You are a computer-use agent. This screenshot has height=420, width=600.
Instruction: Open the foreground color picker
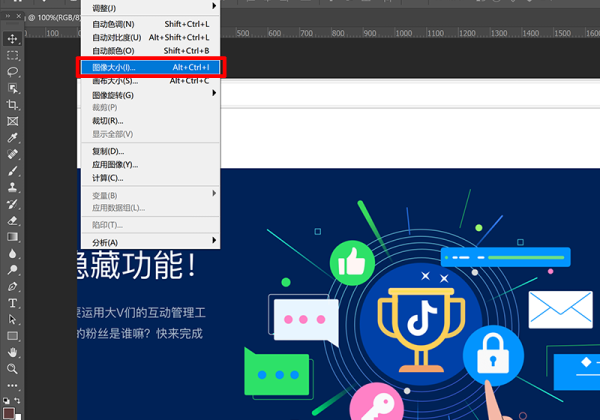tap(8, 413)
